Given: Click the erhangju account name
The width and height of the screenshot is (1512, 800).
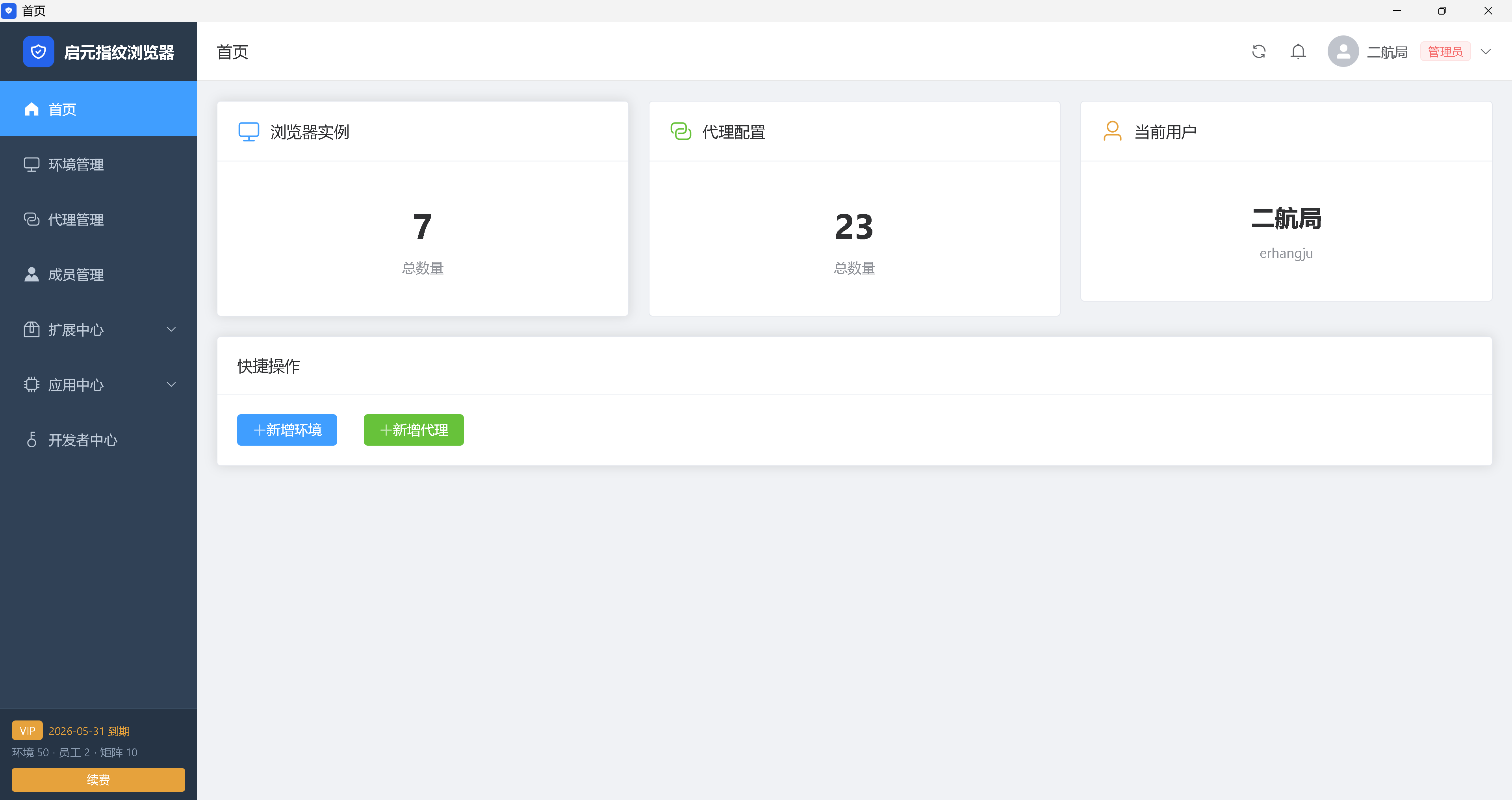Looking at the screenshot, I should point(1286,254).
